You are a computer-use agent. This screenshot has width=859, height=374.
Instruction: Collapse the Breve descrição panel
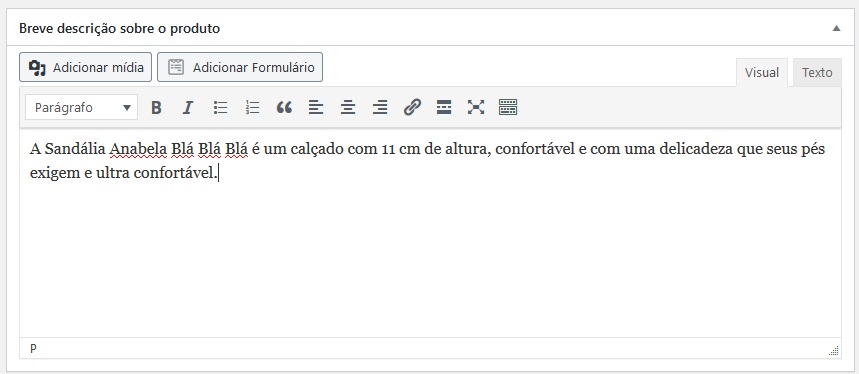click(x=836, y=28)
